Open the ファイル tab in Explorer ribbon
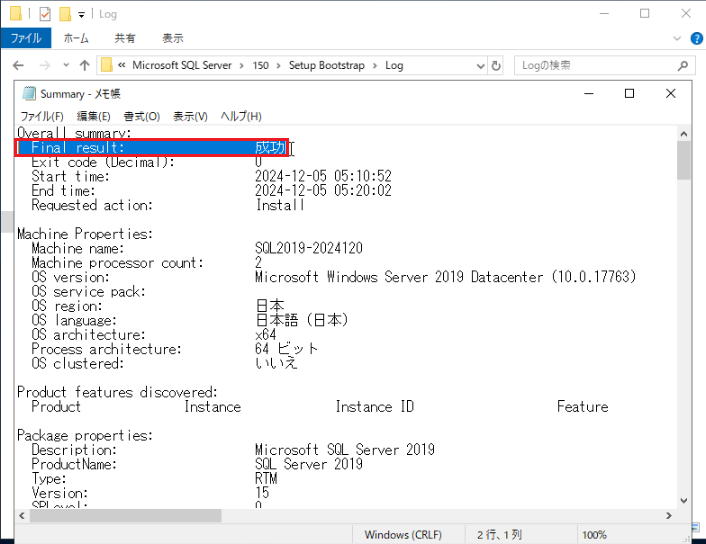The height and width of the screenshot is (544, 706). [x=26, y=38]
